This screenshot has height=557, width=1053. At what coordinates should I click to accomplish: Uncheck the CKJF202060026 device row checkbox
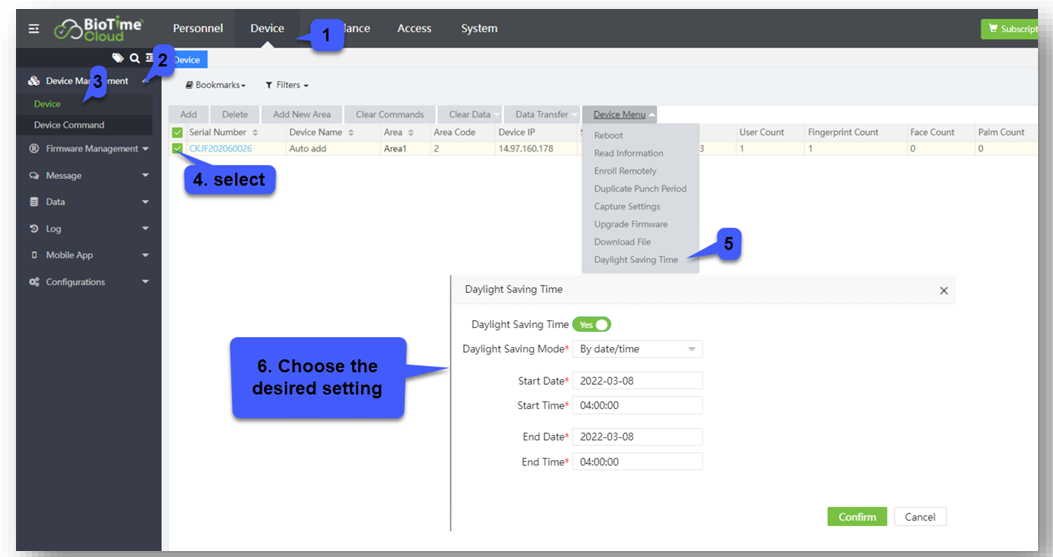click(x=177, y=148)
